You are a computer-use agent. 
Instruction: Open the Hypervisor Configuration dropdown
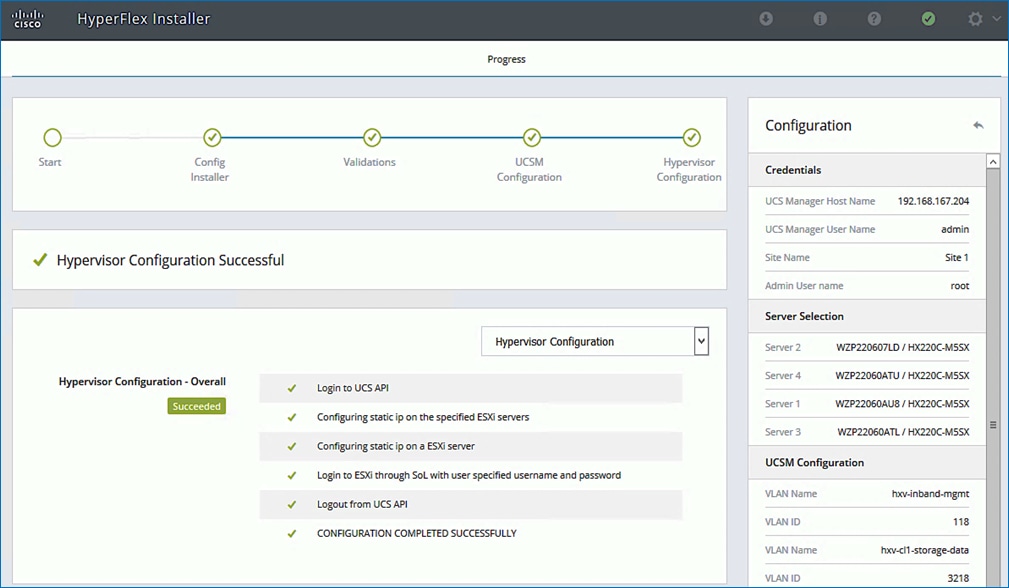(595, 342)
